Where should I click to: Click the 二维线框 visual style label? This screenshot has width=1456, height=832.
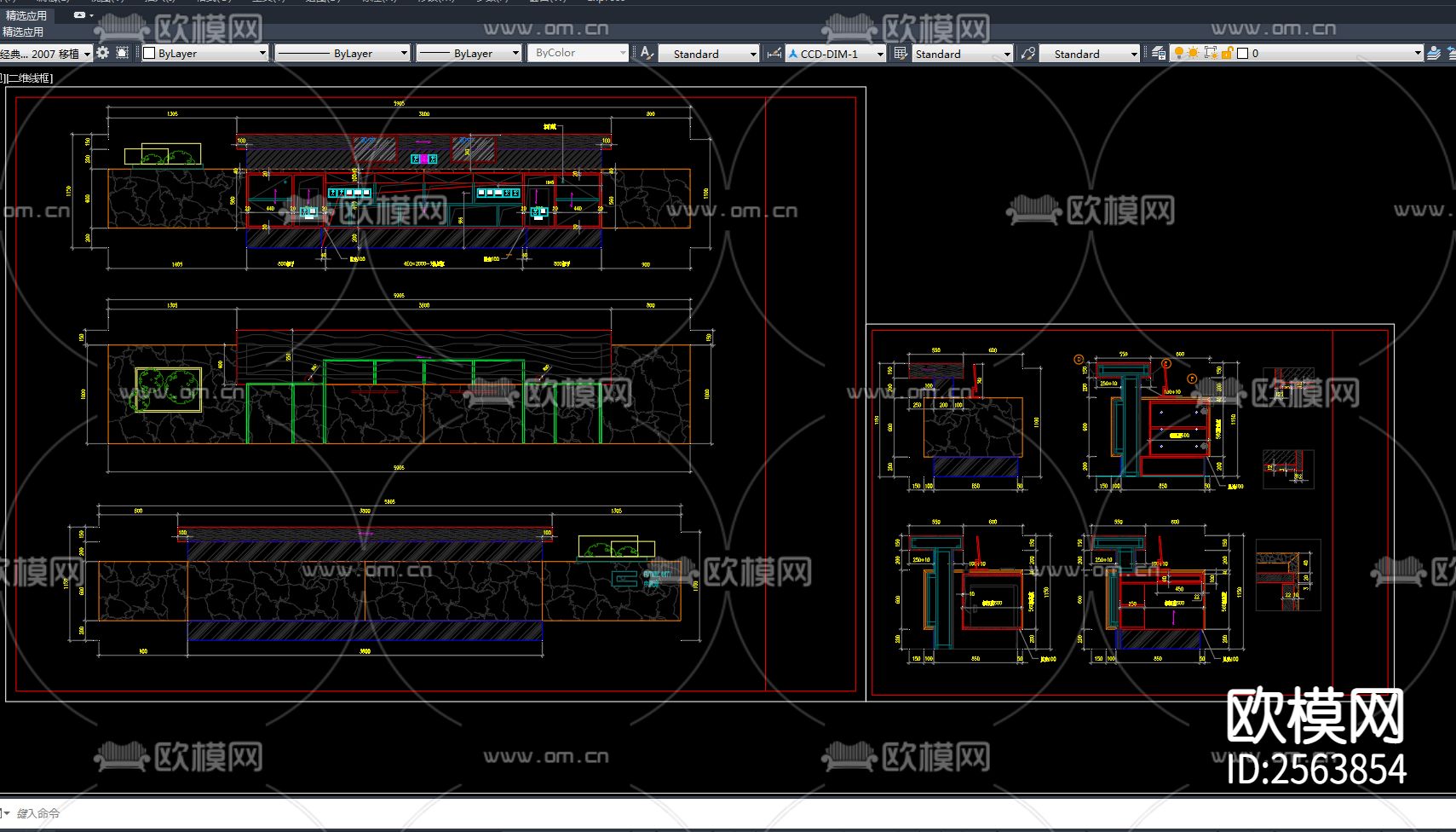[x=31, y=78]
